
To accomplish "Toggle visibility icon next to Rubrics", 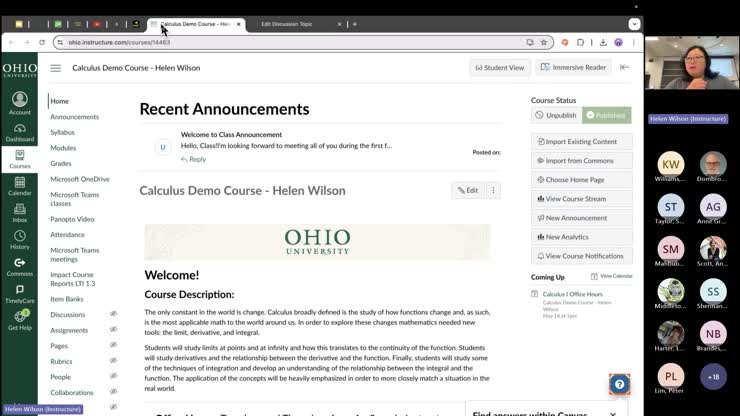I will point(113,361).
